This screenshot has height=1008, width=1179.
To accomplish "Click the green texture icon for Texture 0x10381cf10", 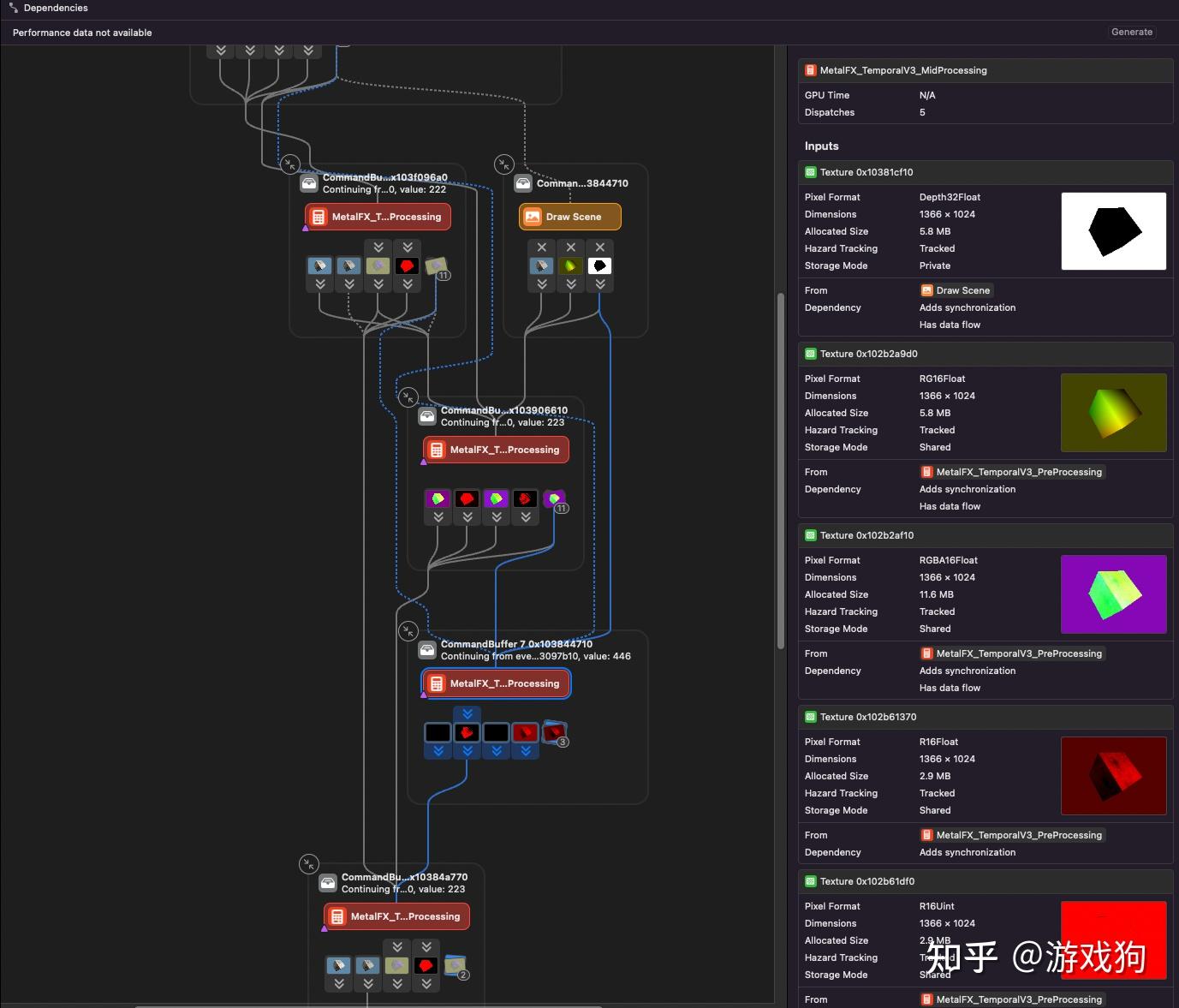I will (811, 172).
